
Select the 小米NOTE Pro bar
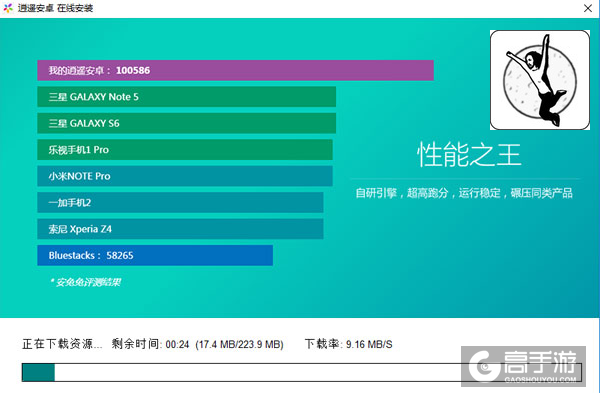(x=185, y=176)
